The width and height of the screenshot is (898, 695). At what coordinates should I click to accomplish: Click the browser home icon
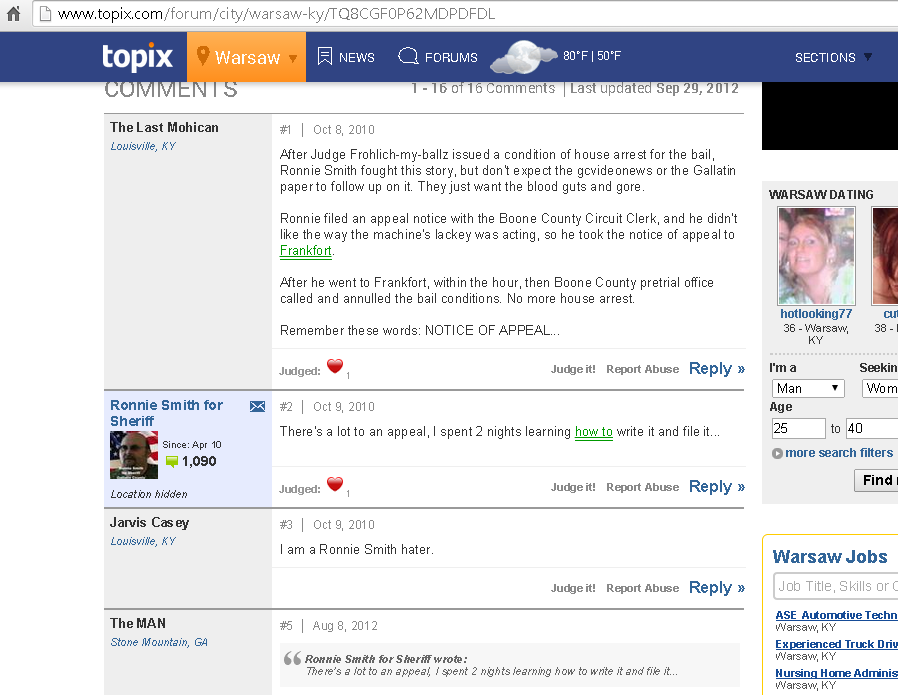(x=13, y=13)
